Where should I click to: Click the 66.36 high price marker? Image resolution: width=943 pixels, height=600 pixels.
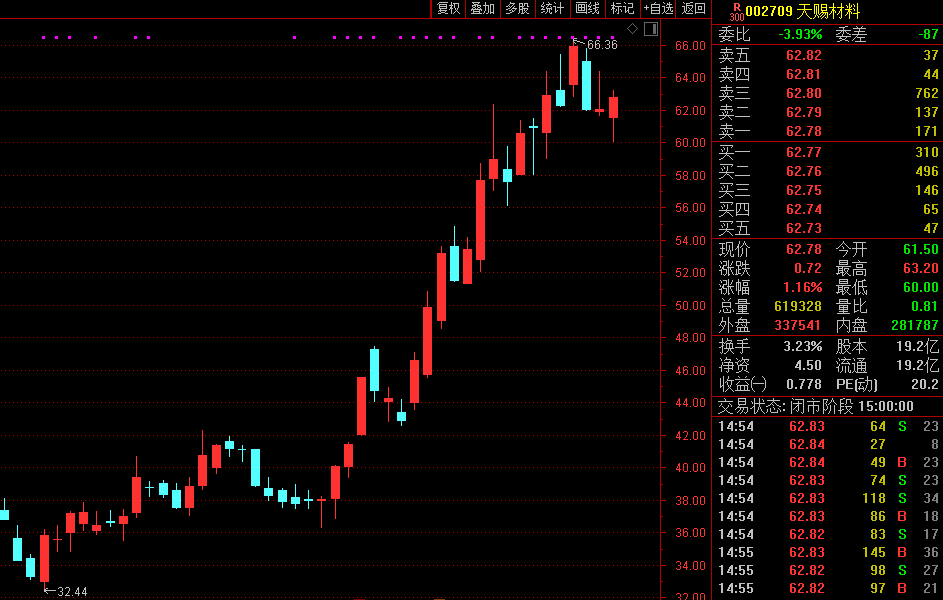click(602, 45)
